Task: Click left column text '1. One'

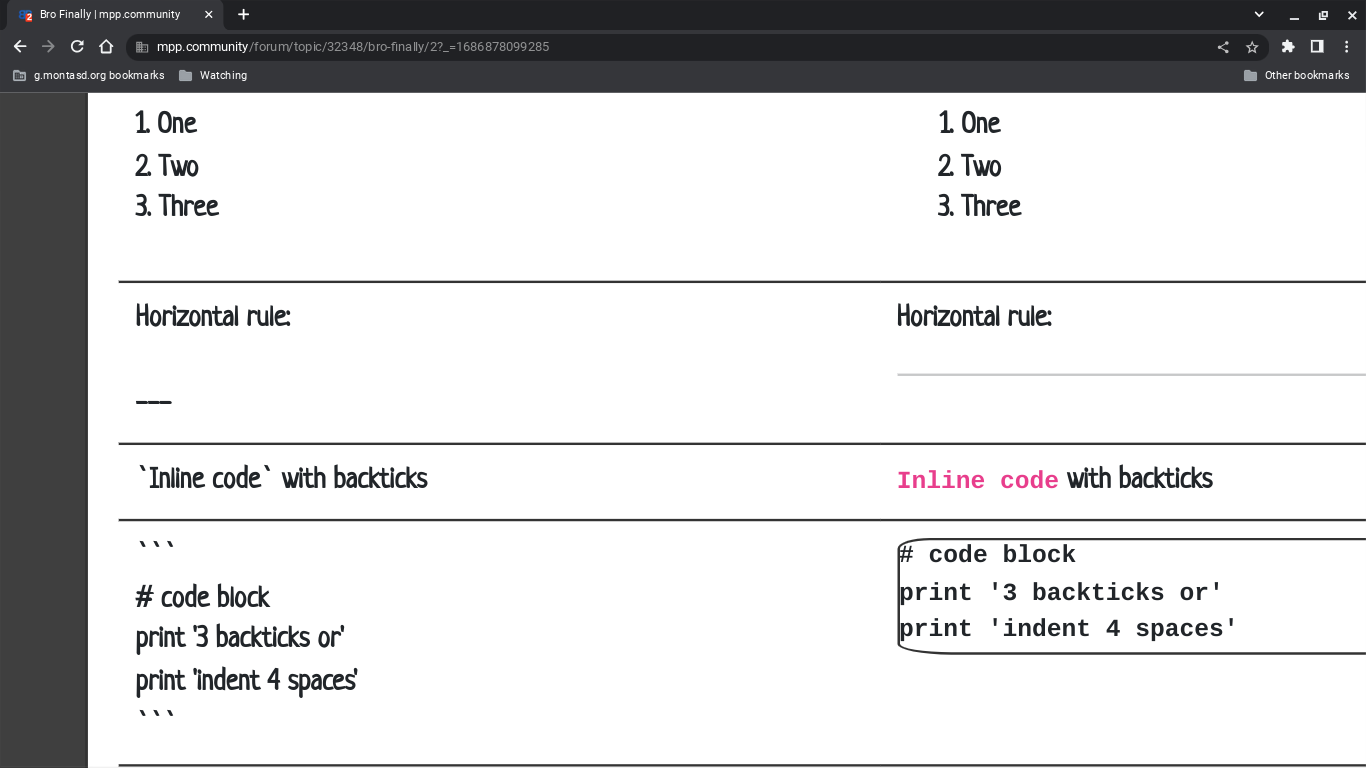Action: click(166, 123)
